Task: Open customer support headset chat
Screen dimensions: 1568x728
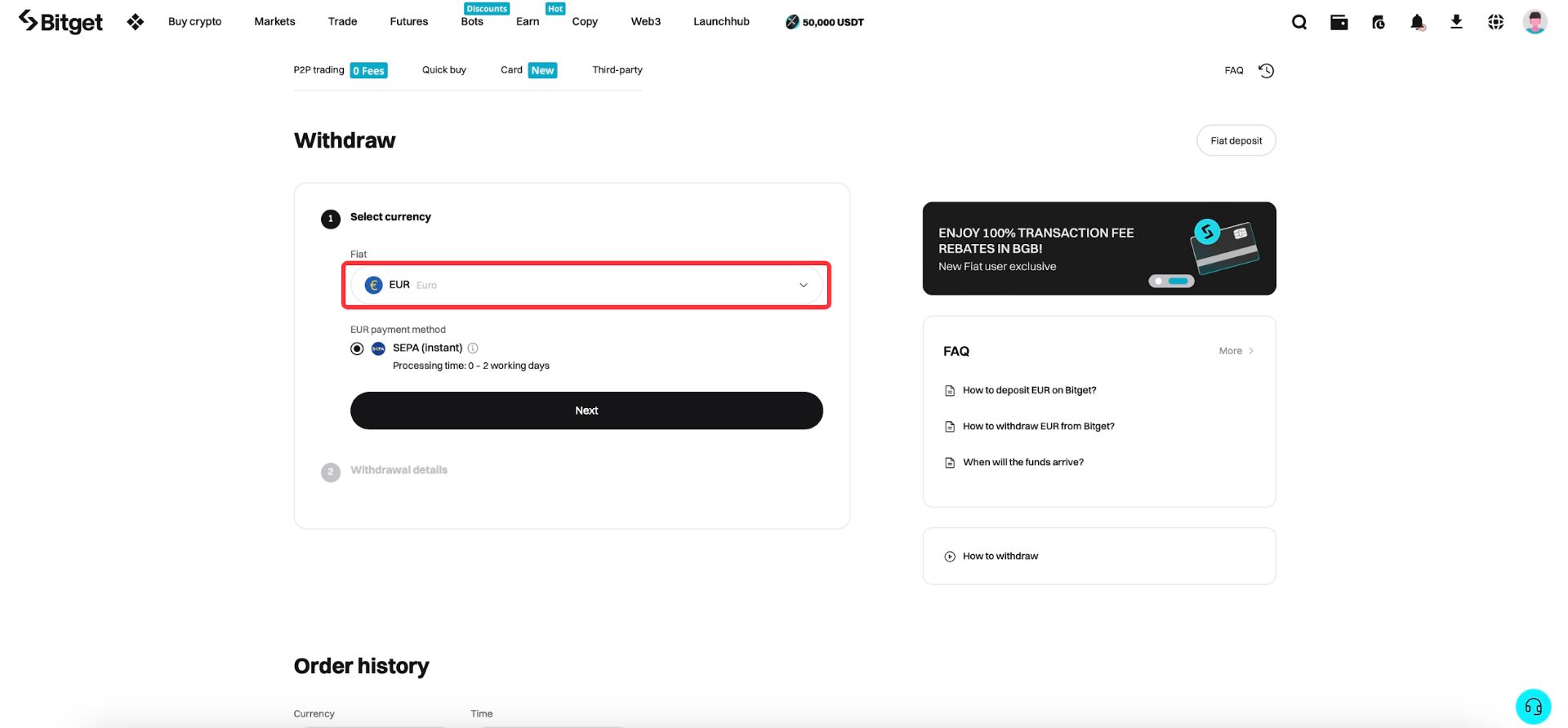Action: tap(1533, 707)
